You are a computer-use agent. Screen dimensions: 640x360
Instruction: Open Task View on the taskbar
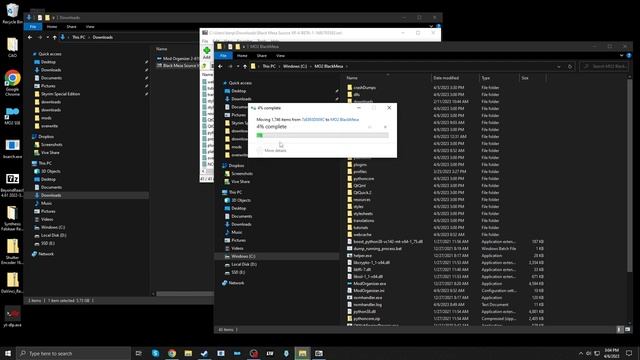click(139, 353)
